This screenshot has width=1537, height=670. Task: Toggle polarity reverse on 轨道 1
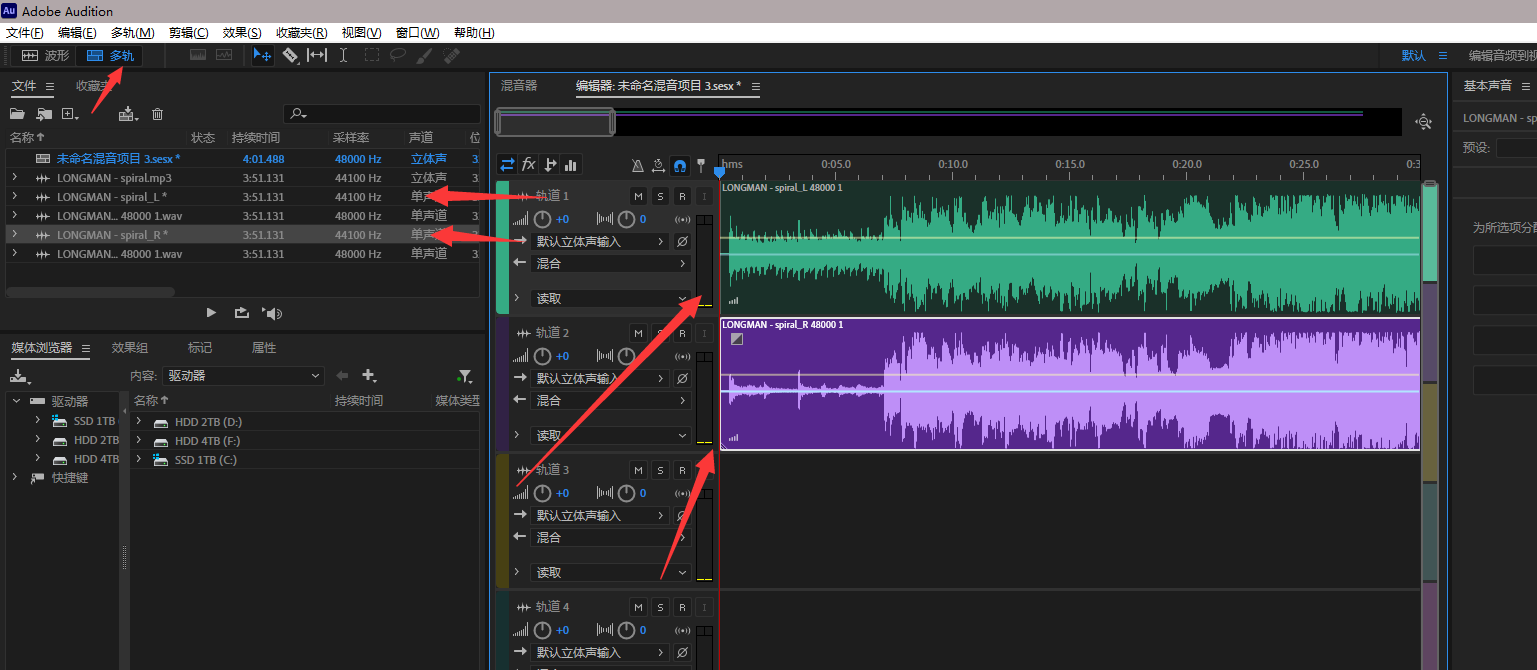pyautogui.click(x=682, y=241)
